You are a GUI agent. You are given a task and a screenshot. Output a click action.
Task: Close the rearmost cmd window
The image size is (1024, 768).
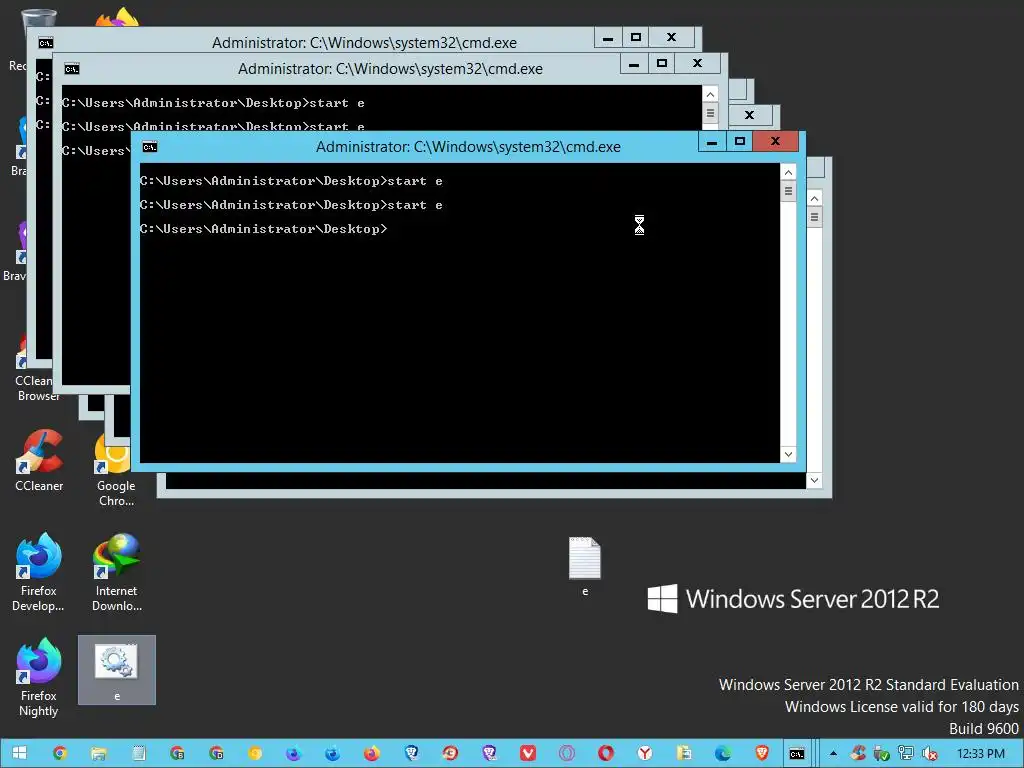(x=671, y=38)
